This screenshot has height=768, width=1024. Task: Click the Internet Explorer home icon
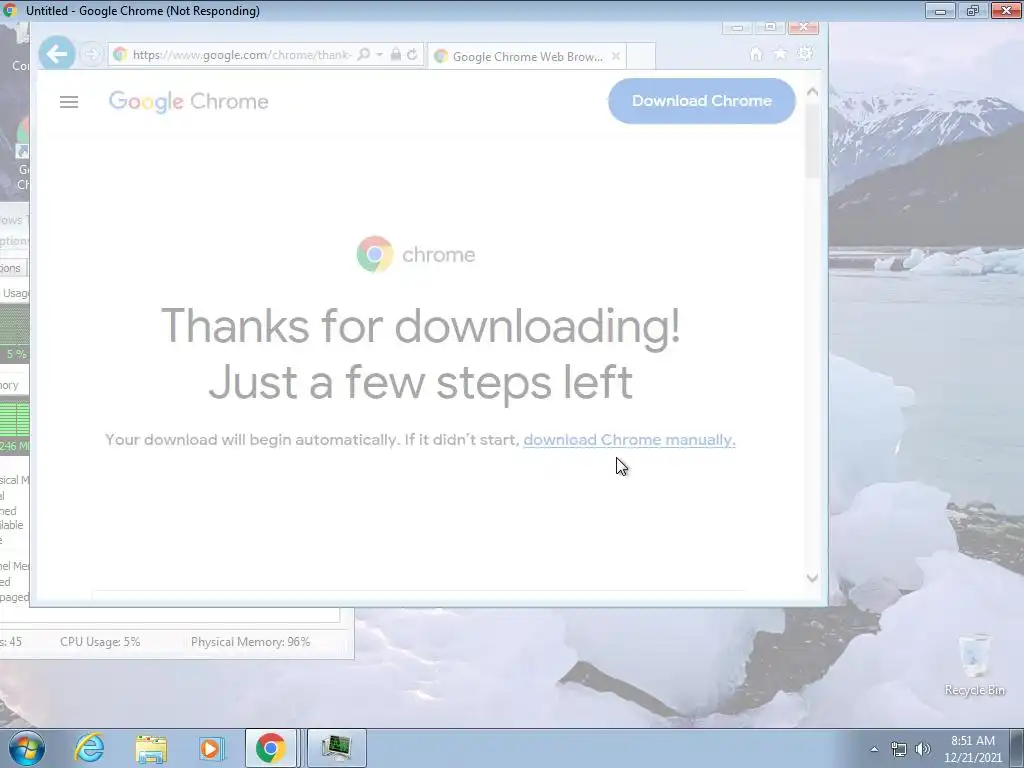(756, 54)
